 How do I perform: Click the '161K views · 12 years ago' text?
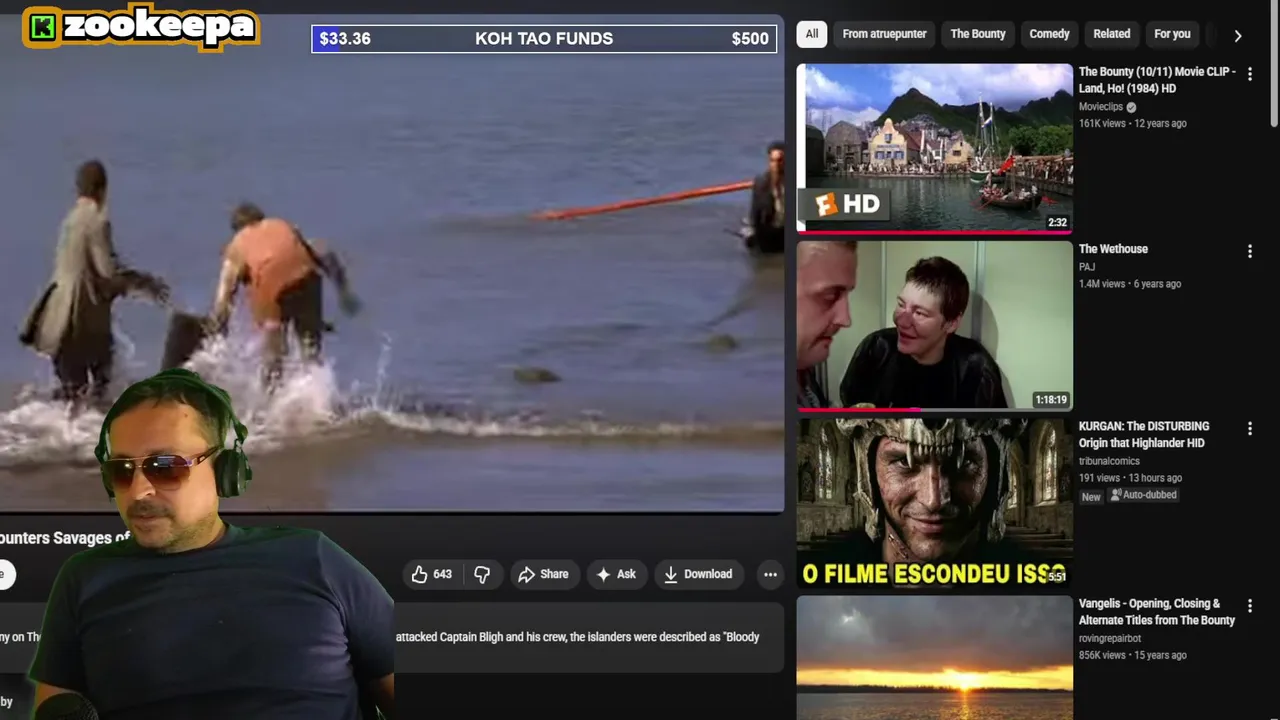[x=1132, y=124]
